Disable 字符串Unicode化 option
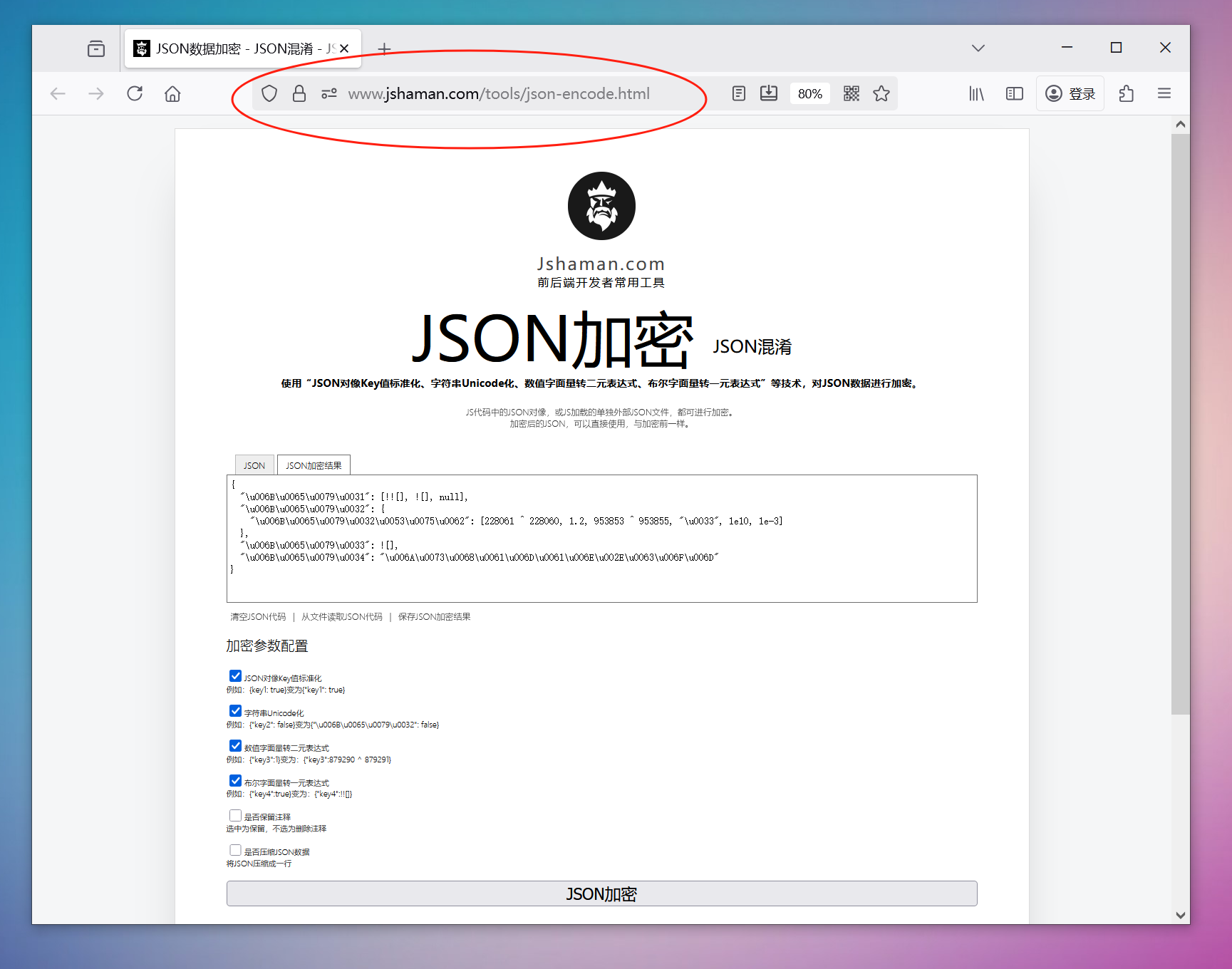Image resolution: width=1232 pixels, height=969 pixels. (x=235, y=710)
